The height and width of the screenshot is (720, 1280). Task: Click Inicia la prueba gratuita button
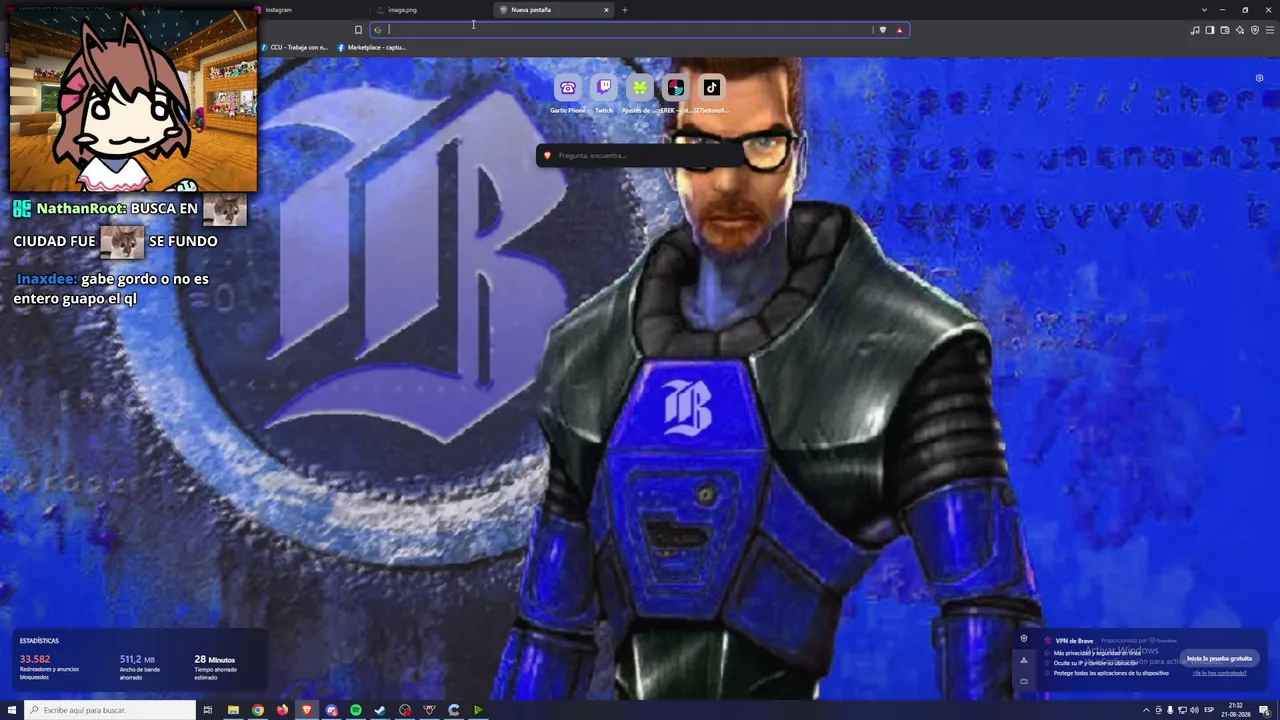(x=1219, y=658)
